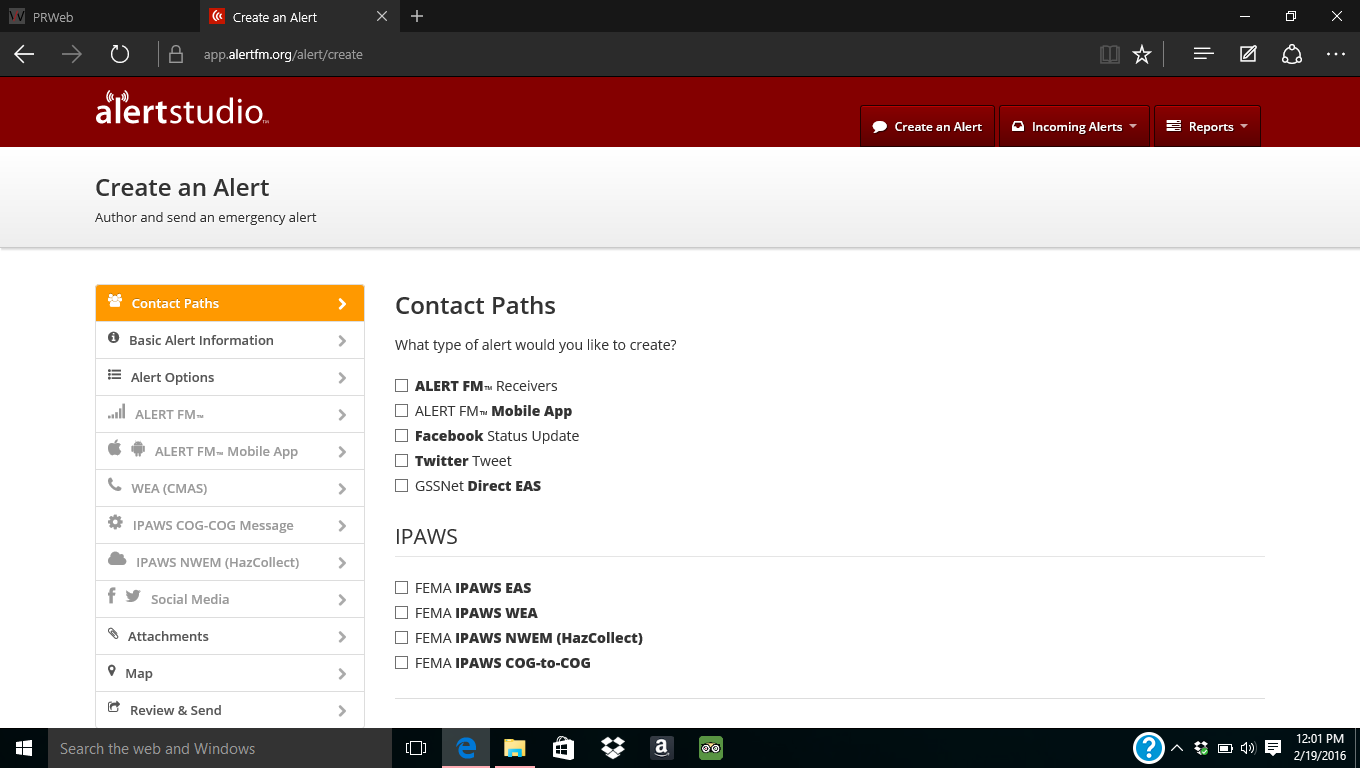
Task: Click chevron on WEA (CMAS) row
Action: (342, 489)
